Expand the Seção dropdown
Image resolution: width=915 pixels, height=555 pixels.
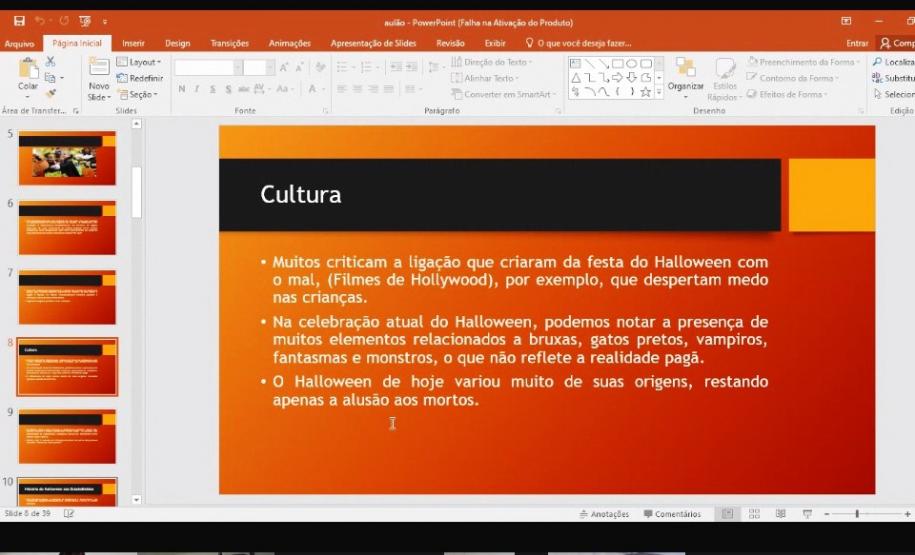(x=139, y=94)
